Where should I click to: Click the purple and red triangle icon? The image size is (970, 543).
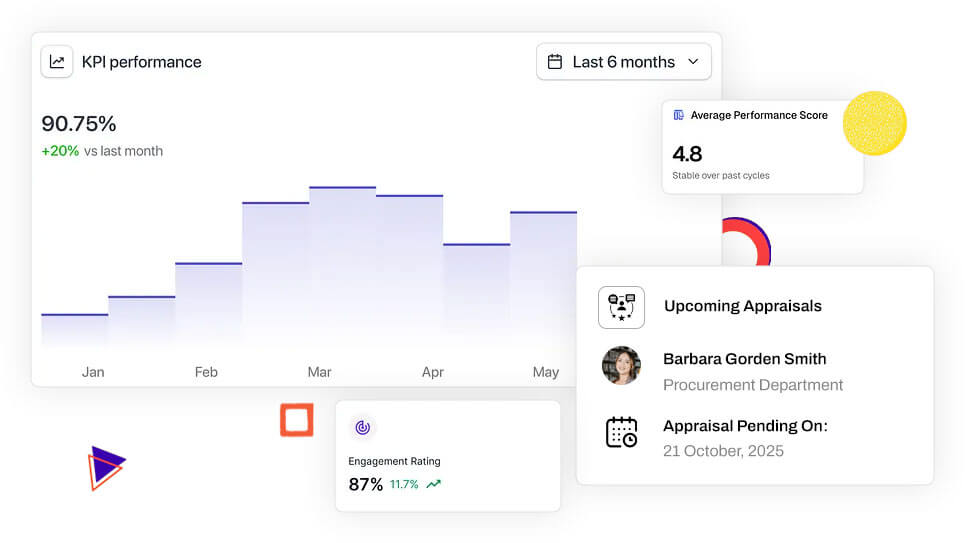tap(106, 467)
